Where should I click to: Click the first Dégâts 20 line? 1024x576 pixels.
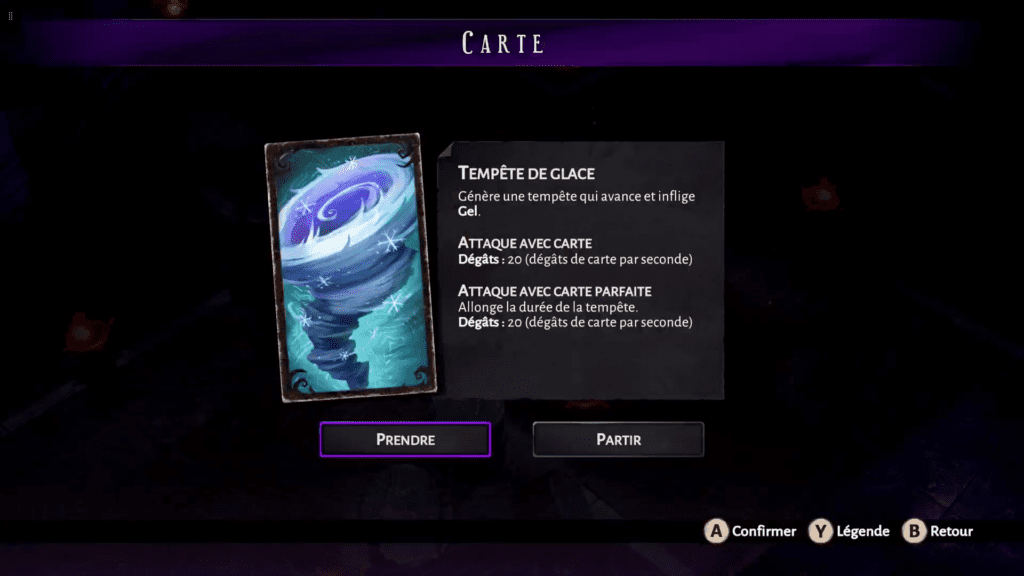tap(575, 259)
